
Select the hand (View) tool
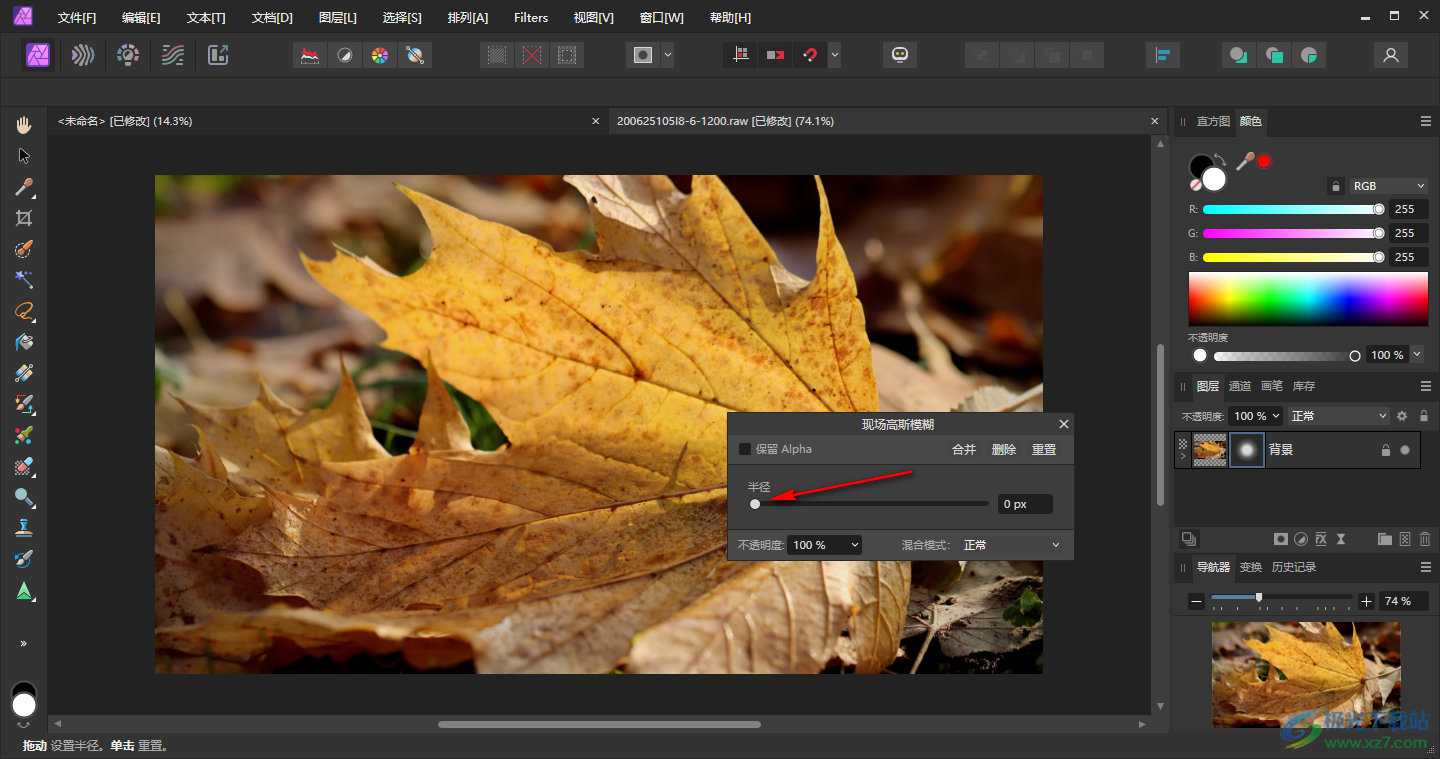(x=24, y=125)
